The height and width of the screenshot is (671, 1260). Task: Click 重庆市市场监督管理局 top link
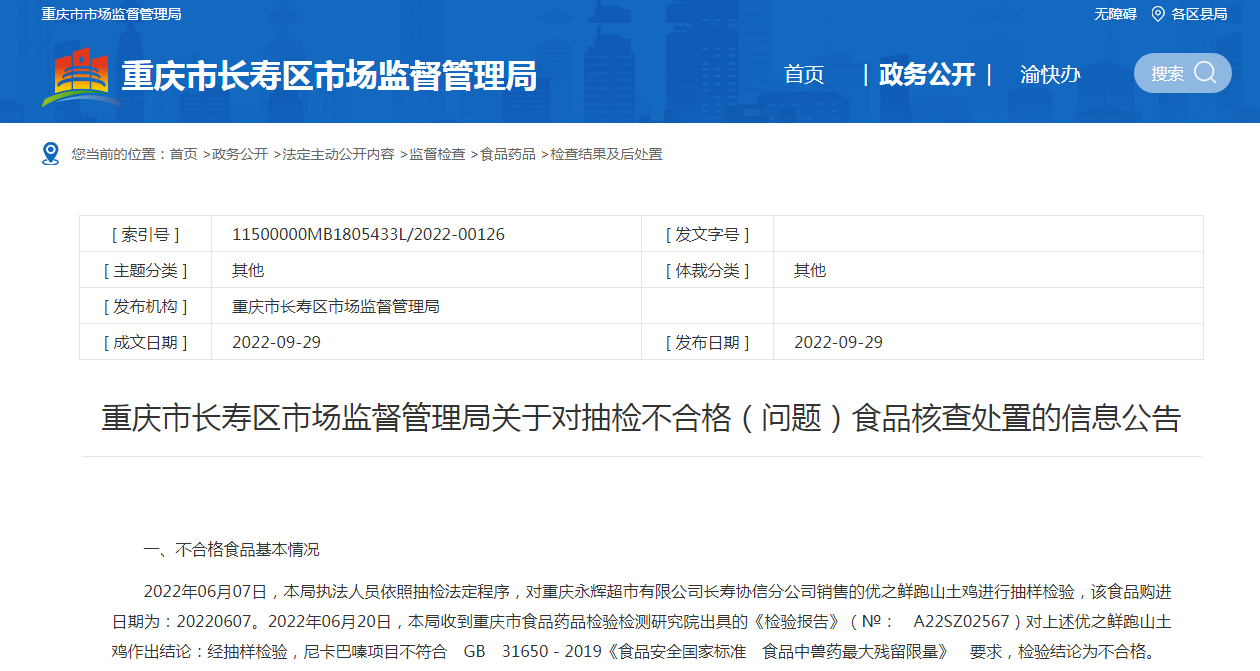(111, 14)
